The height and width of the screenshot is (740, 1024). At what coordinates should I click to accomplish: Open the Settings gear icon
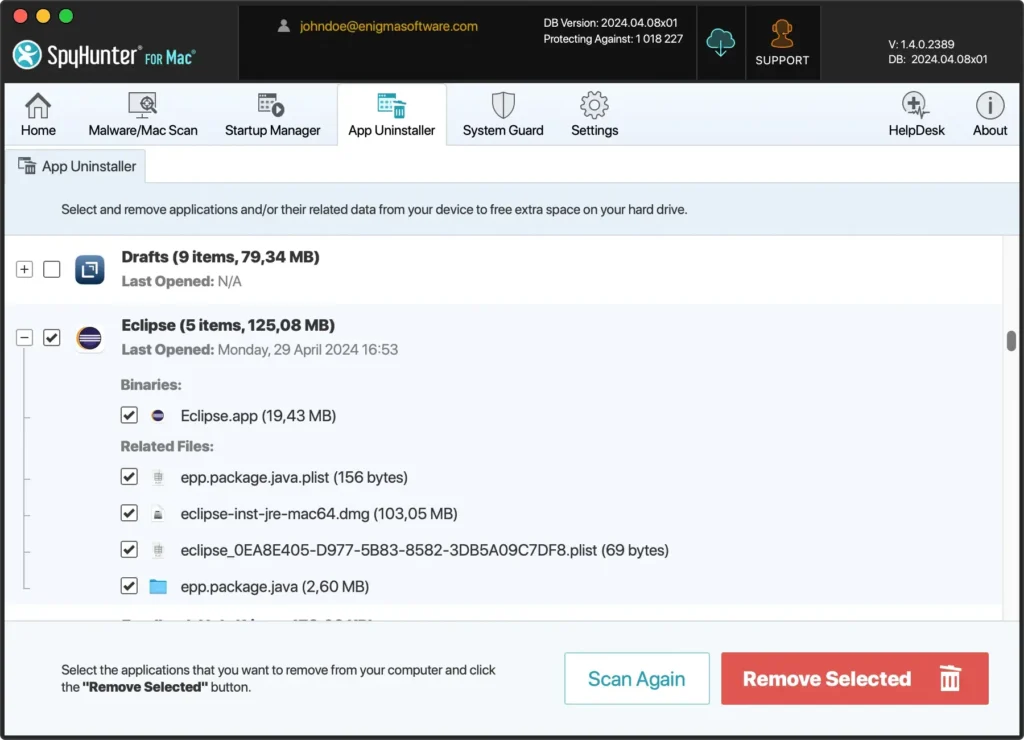pos(594,105)
